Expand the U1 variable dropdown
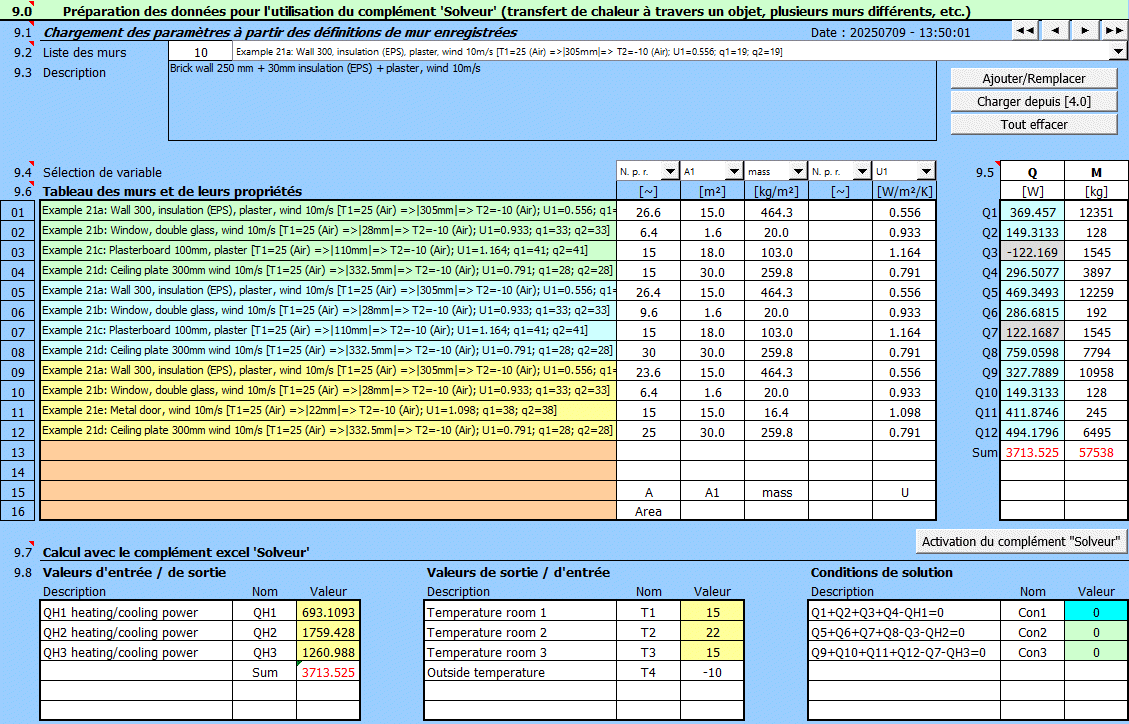This screenshot has width=1129, height=724. click(x=925, y=172)
